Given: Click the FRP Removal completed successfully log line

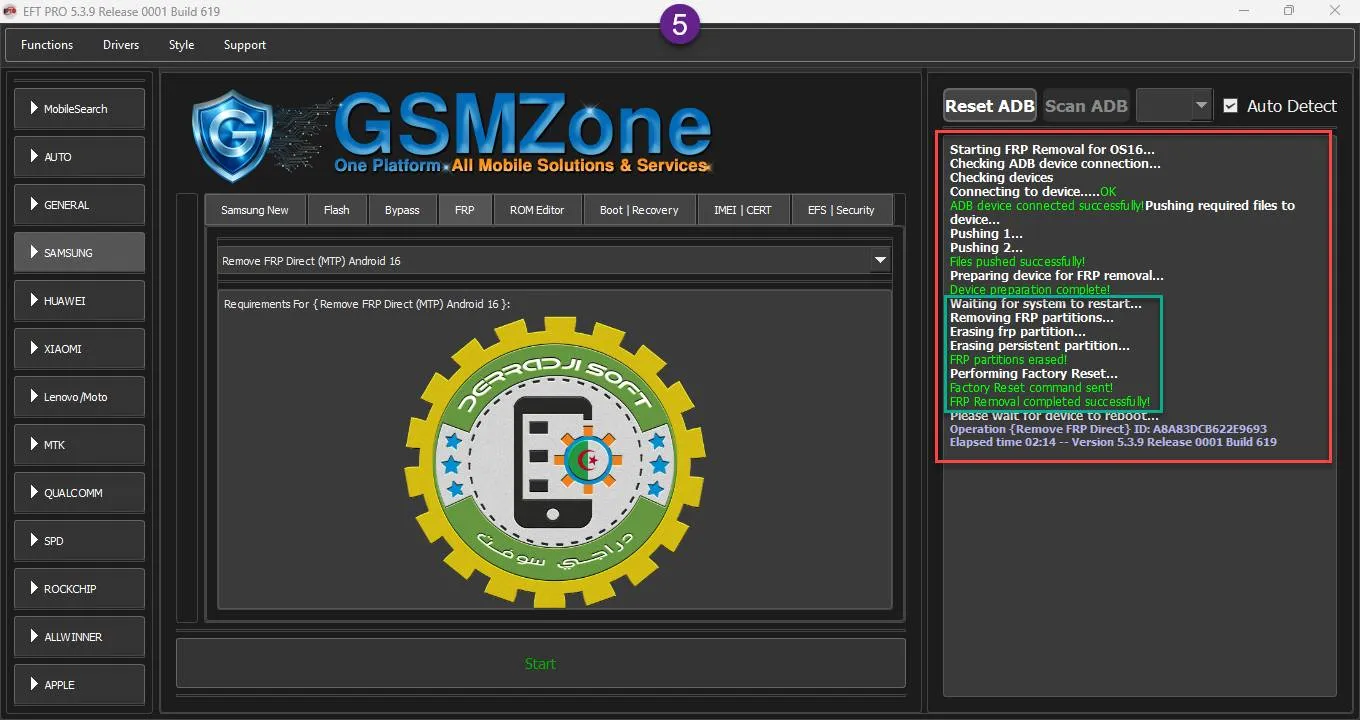Looking at the screenshot, I should (1049, 402).
